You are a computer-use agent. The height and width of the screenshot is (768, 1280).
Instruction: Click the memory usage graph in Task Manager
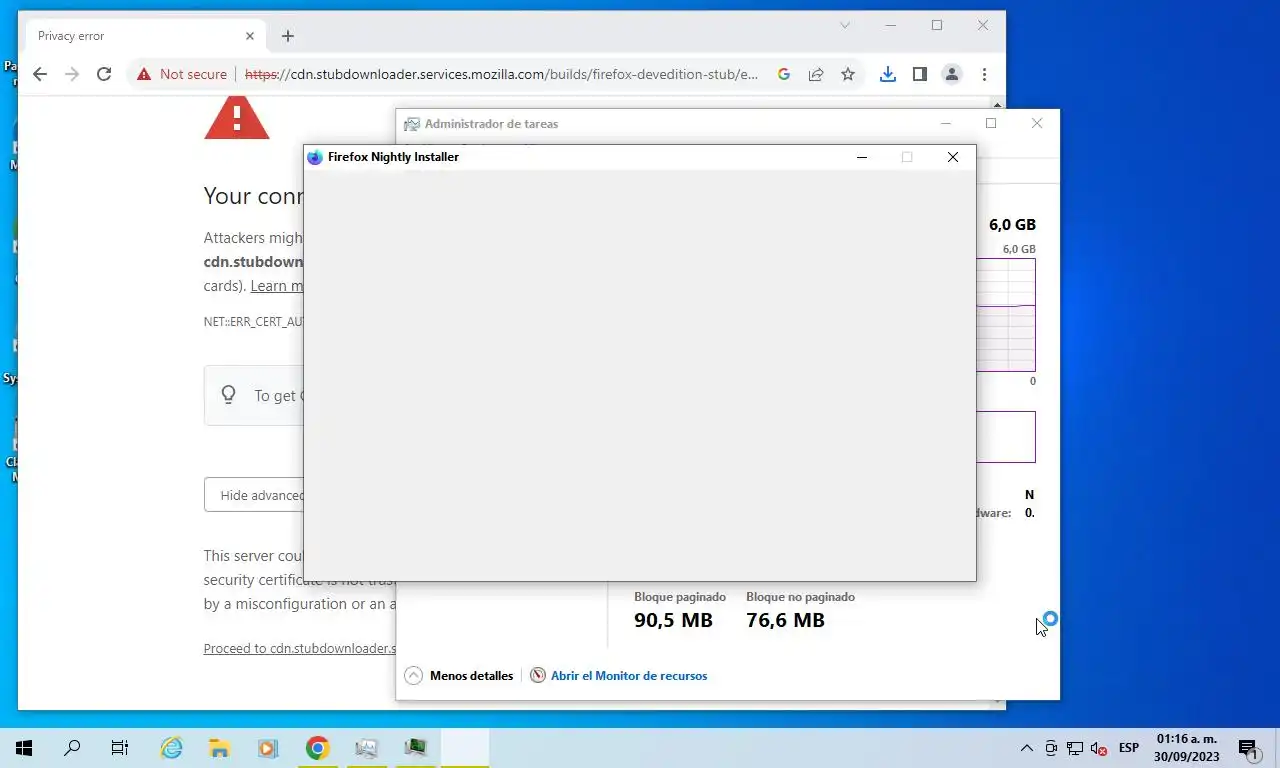click(1005, 315)
